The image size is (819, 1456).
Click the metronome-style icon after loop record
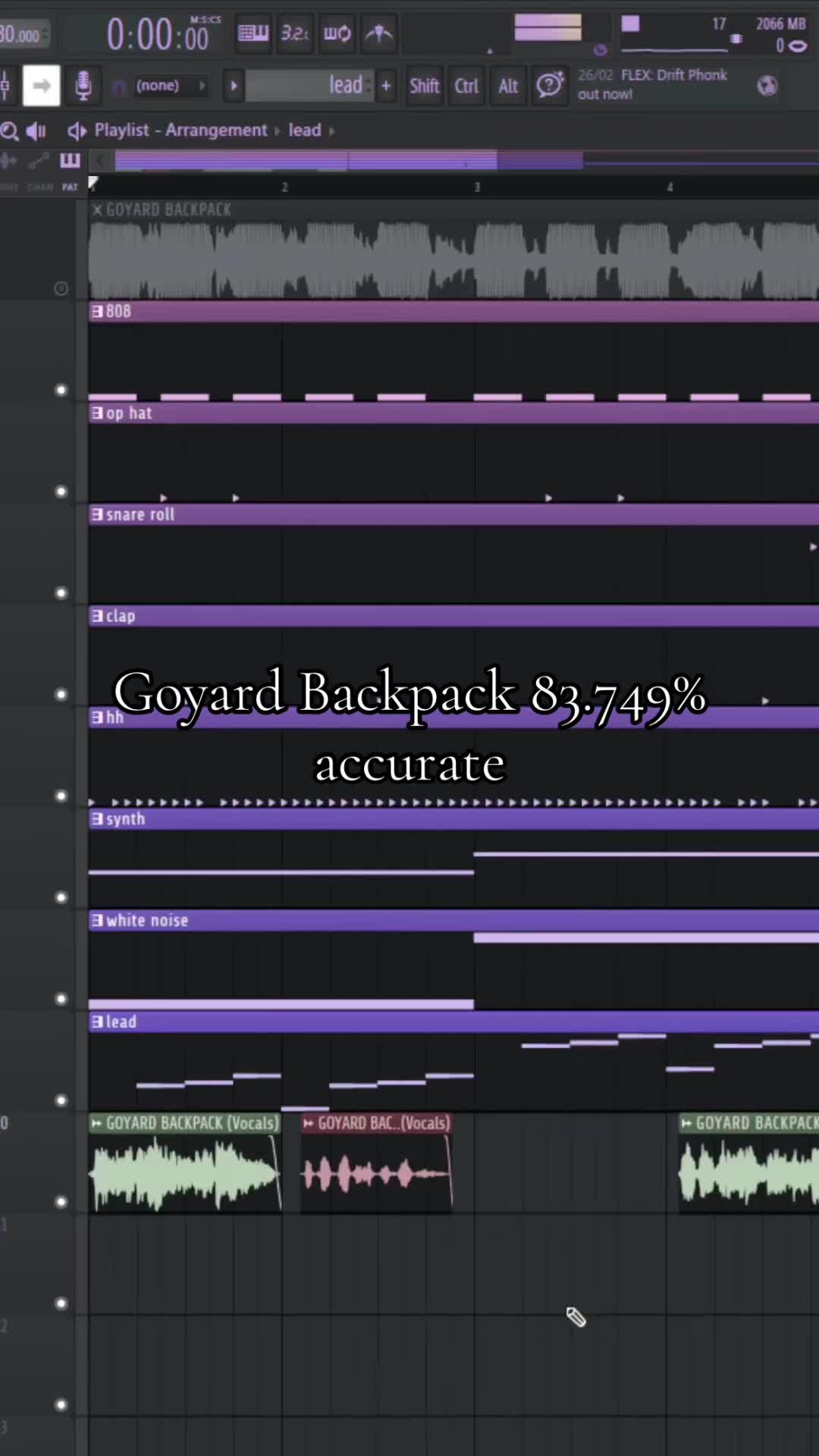379,33
